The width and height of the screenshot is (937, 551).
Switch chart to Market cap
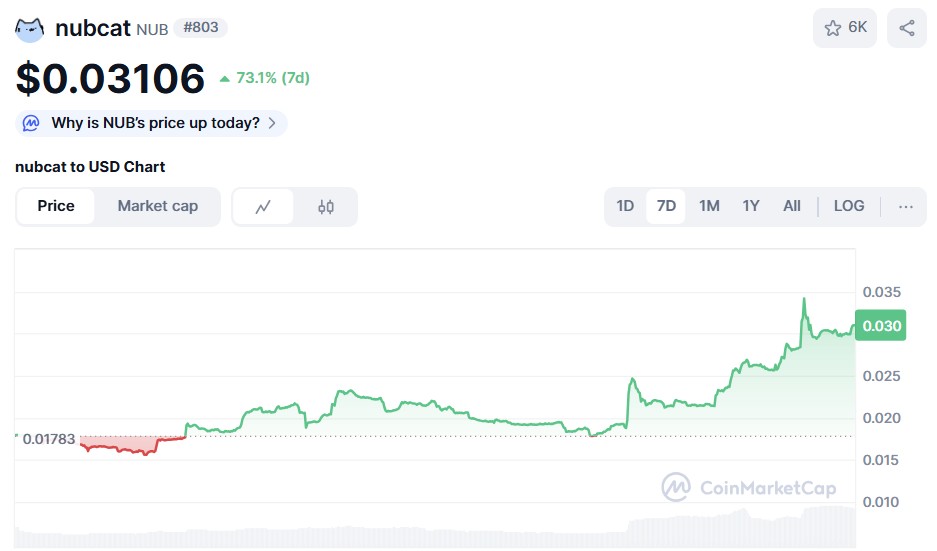[x=158, y=206]
